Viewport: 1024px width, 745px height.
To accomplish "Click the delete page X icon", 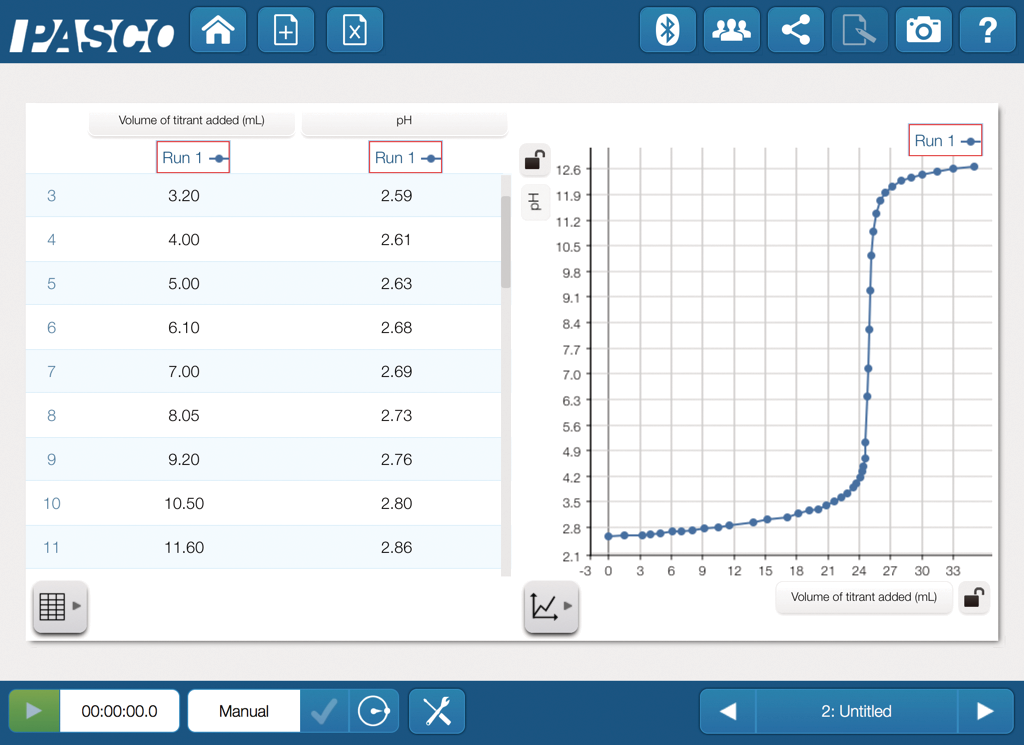I will point(355,31).
